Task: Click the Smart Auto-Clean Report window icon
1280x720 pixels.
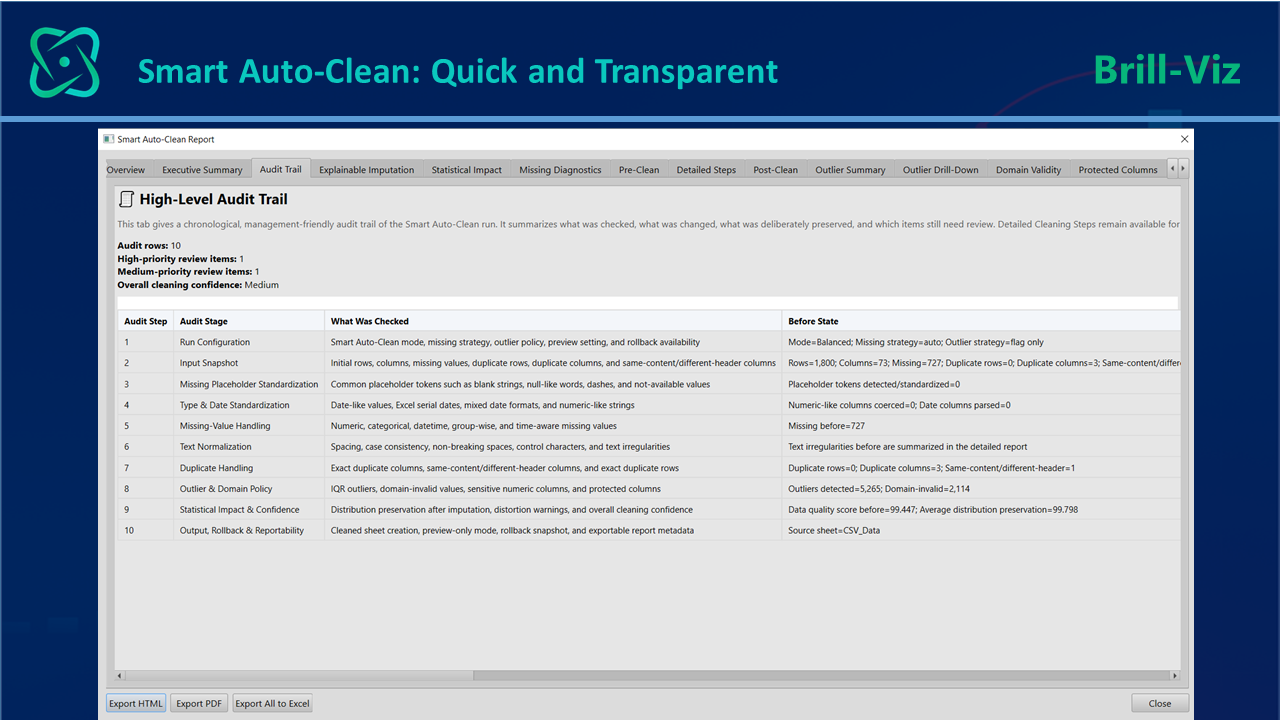Action: 109,140
